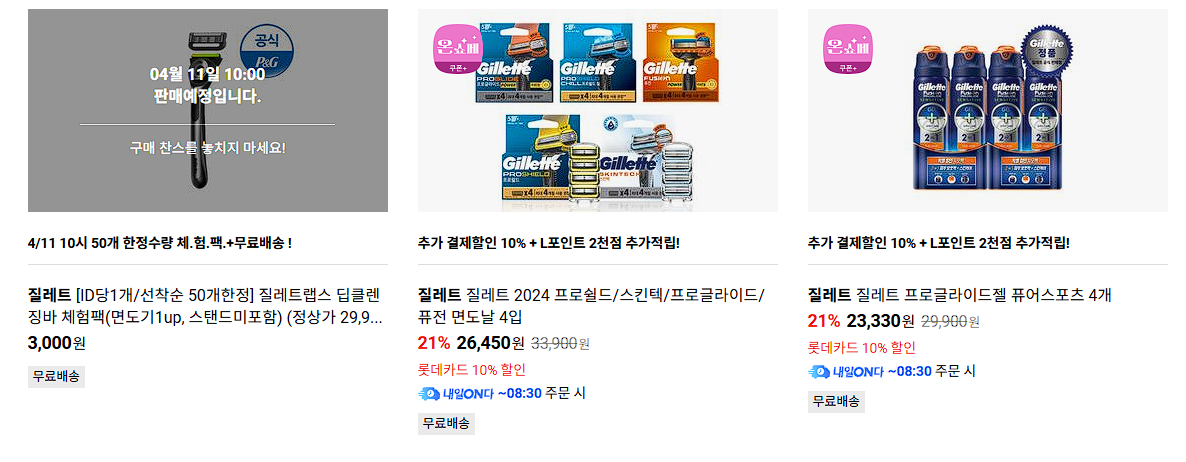Open the Gillette Labs razor trial pack thumbnail
The image size is (1186, 462).
208,110
